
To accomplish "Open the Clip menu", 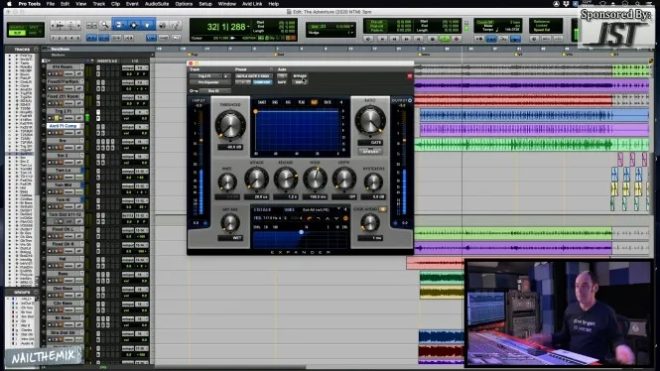I will [x=115, y=4].
